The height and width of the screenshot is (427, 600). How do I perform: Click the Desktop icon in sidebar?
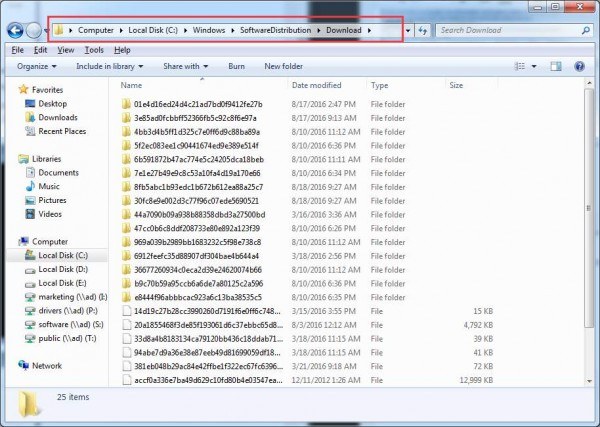tap(30, 104)
